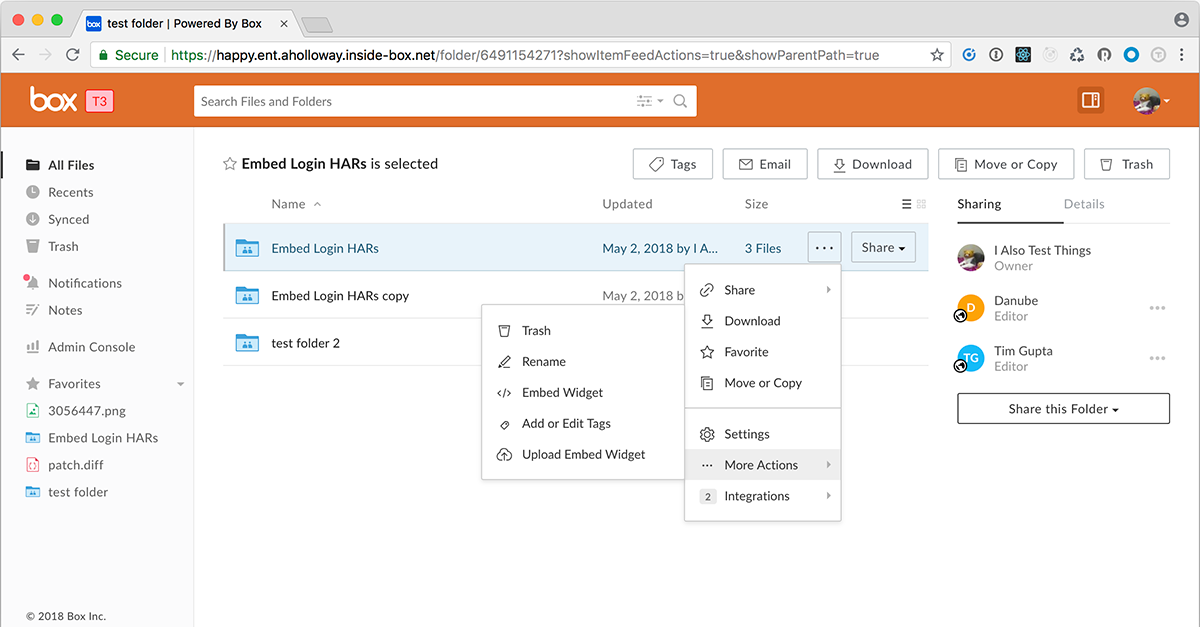Open the Share this Folder dropdown
Image resolution: width=1200 pixels, height=627 pixels.
tap(1063, 408)
